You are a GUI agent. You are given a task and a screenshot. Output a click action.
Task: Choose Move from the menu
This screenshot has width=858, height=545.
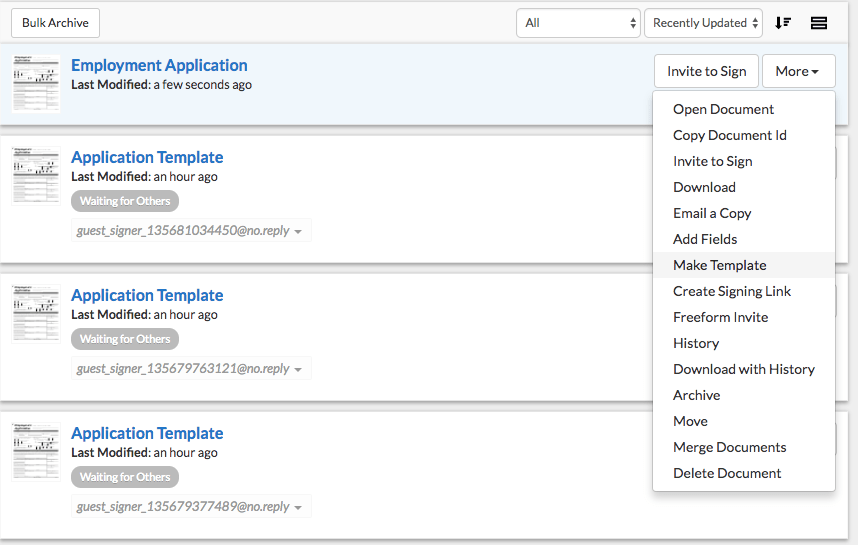(x=744, y=421)
